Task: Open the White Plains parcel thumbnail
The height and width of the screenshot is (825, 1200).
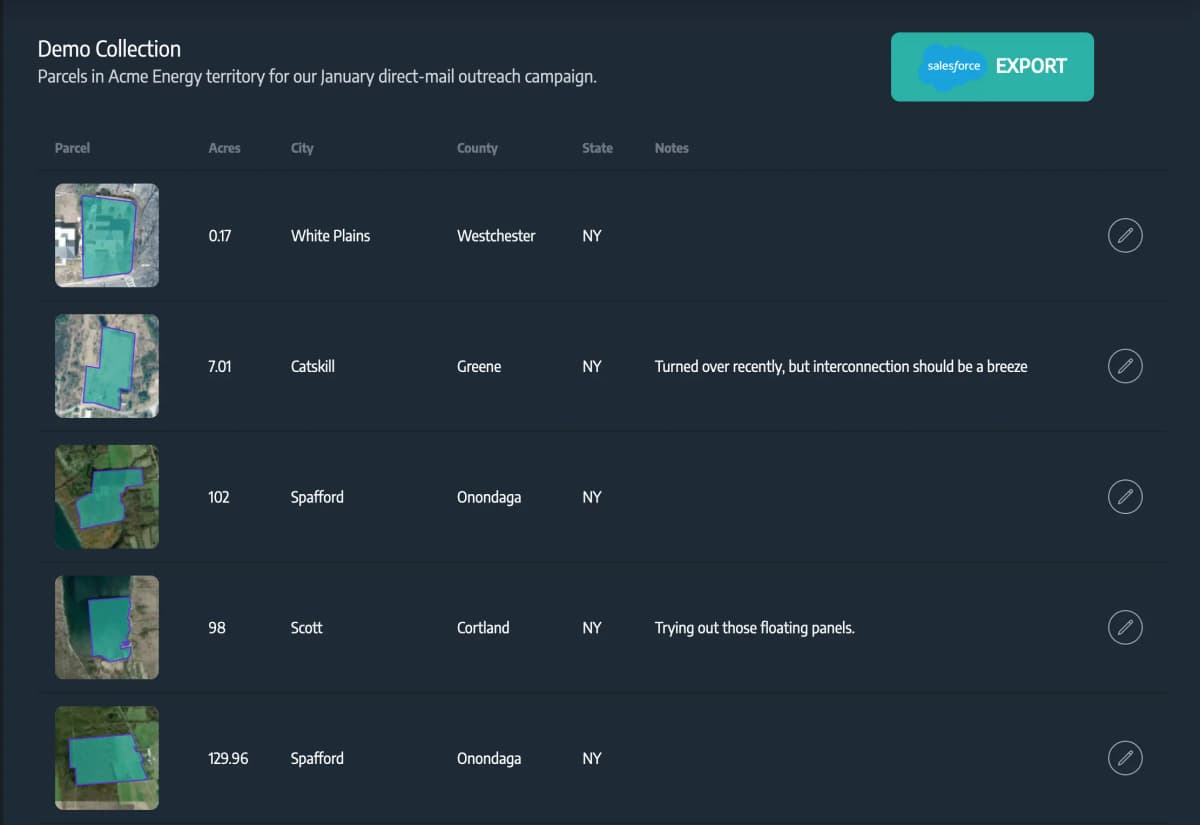Action: (x=107, y=236)
